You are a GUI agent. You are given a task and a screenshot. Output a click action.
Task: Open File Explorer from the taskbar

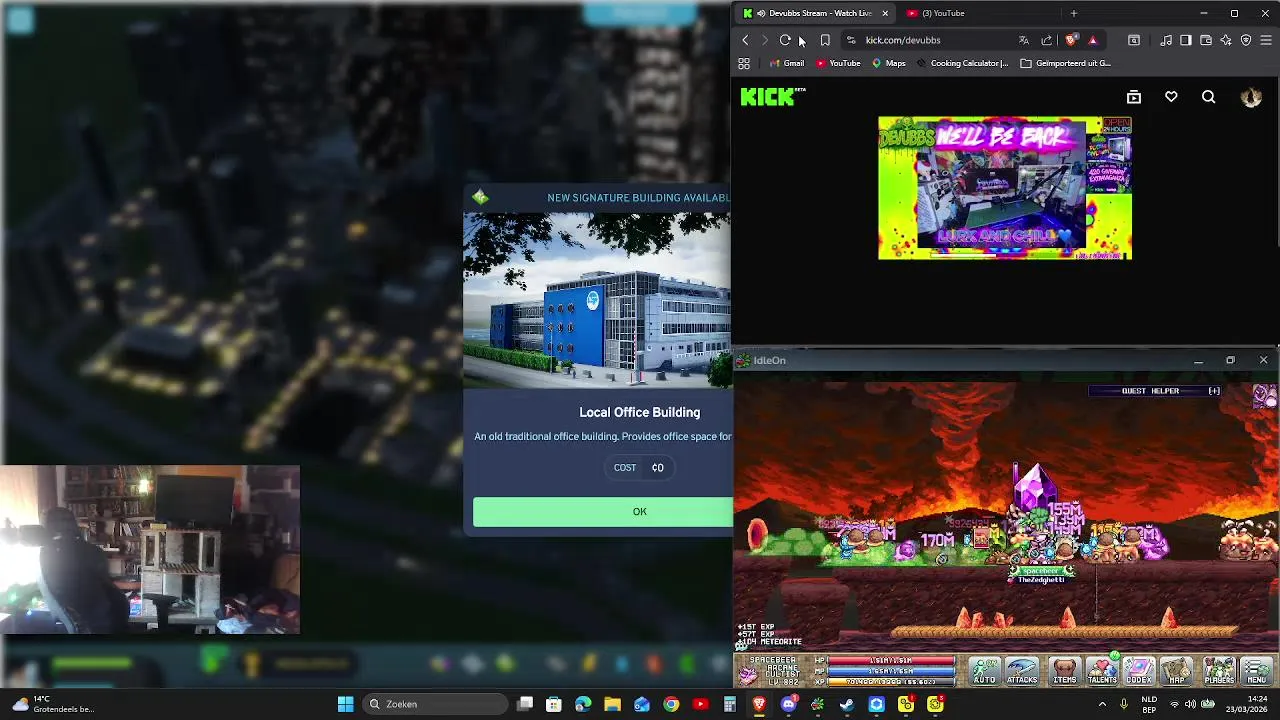pos(612,704)
